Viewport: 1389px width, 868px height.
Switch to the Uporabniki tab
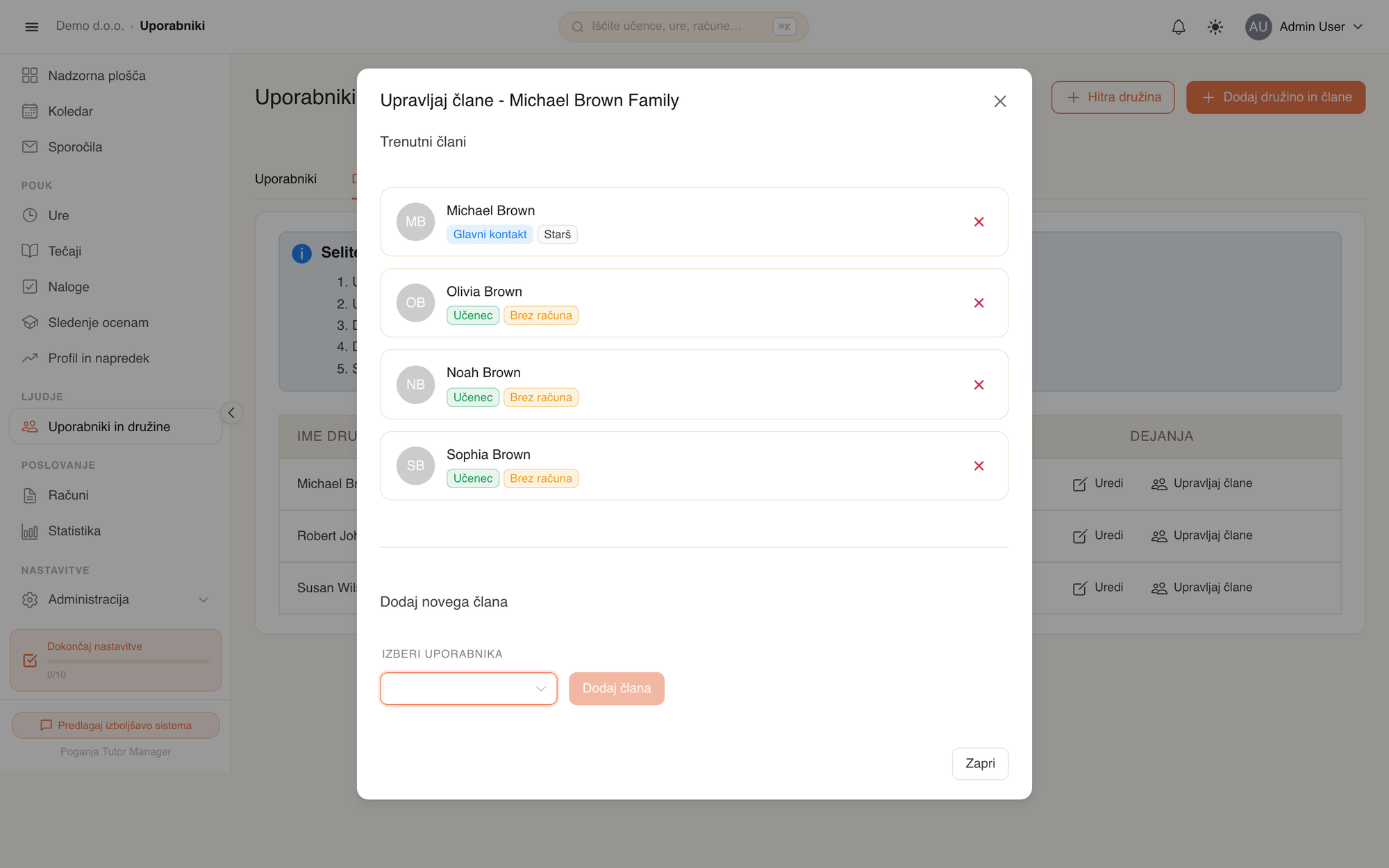(285, 179)
